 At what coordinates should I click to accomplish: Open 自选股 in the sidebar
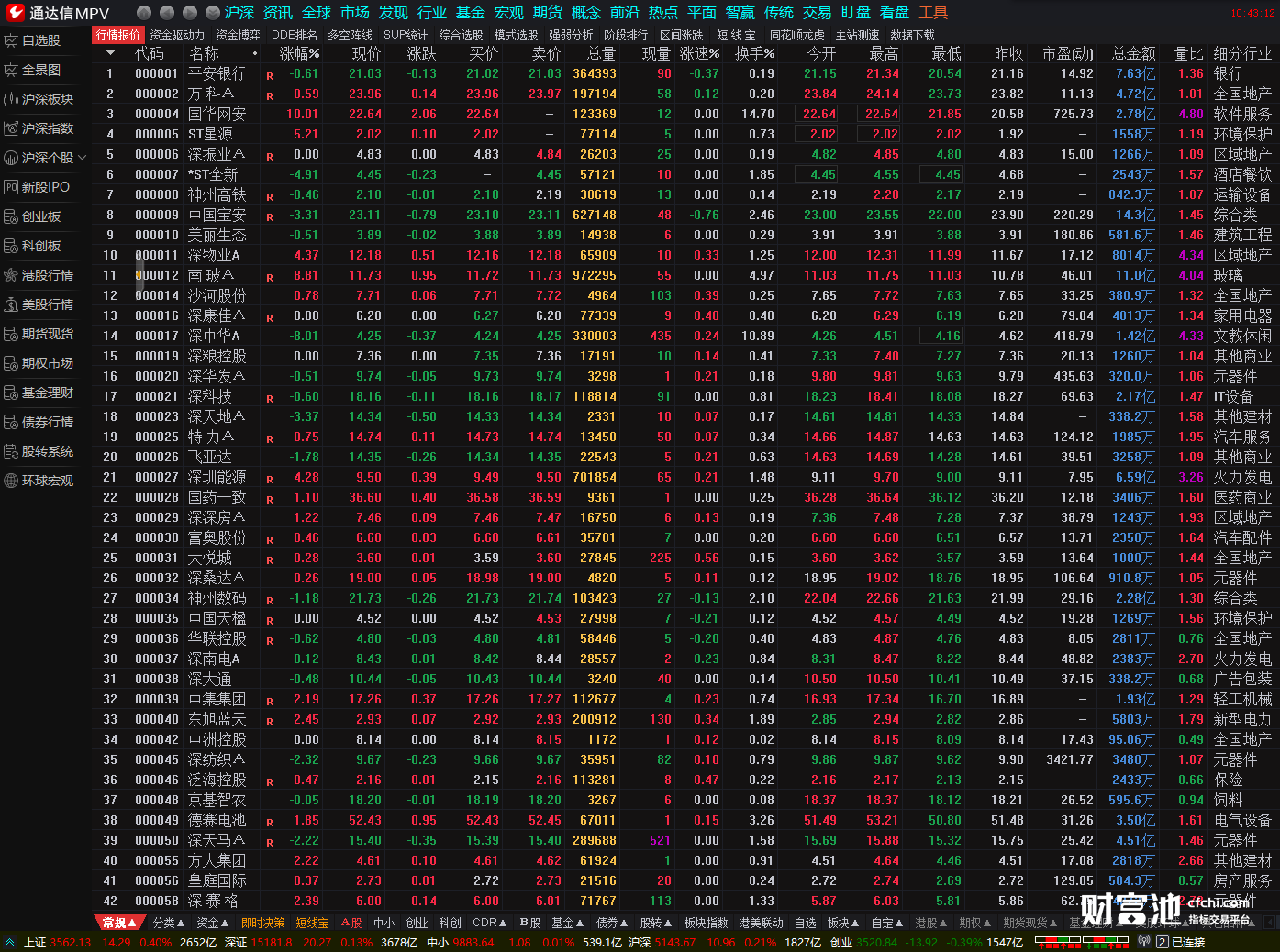[41, 40]
